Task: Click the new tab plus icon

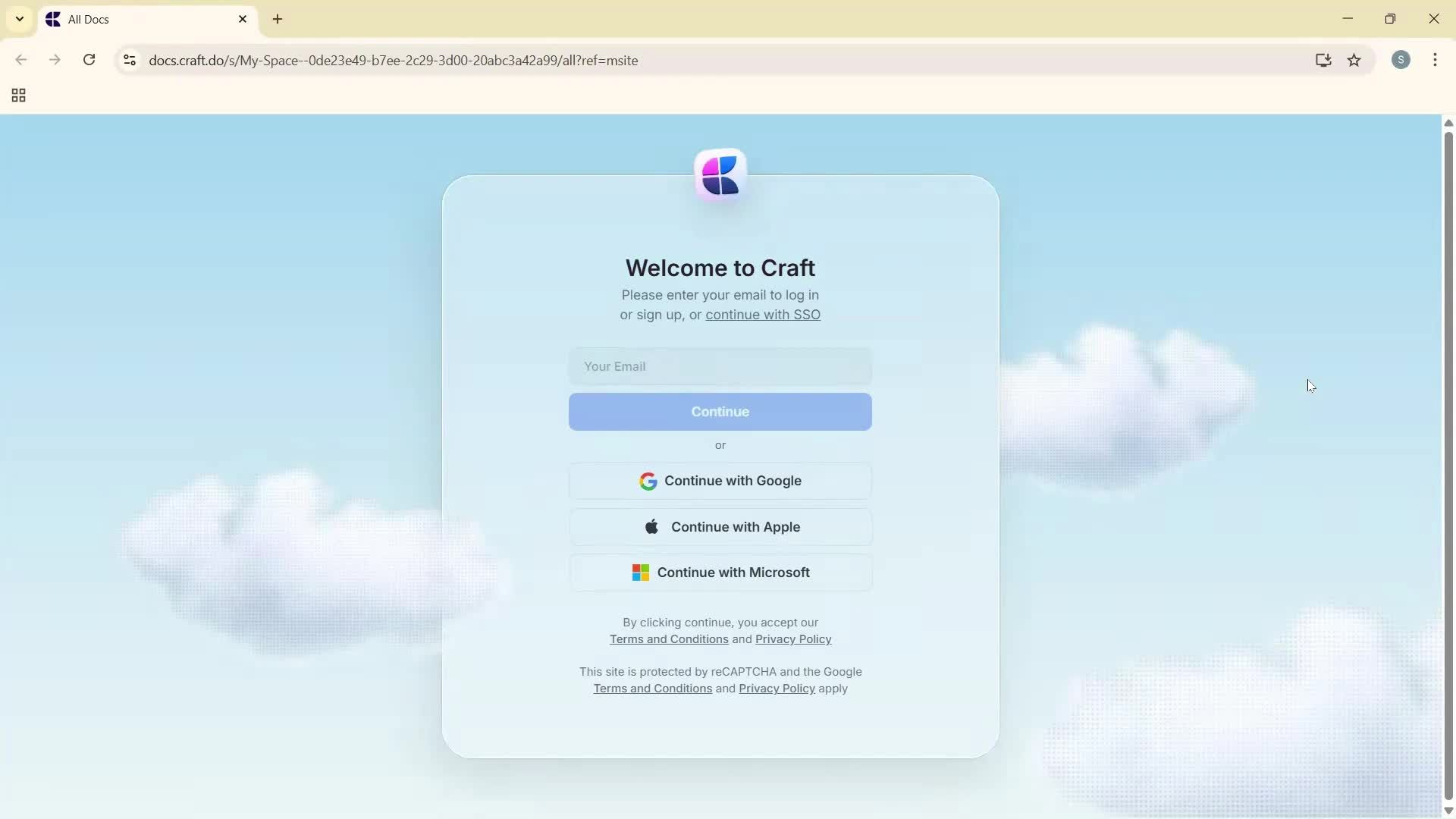Action: 278,20
